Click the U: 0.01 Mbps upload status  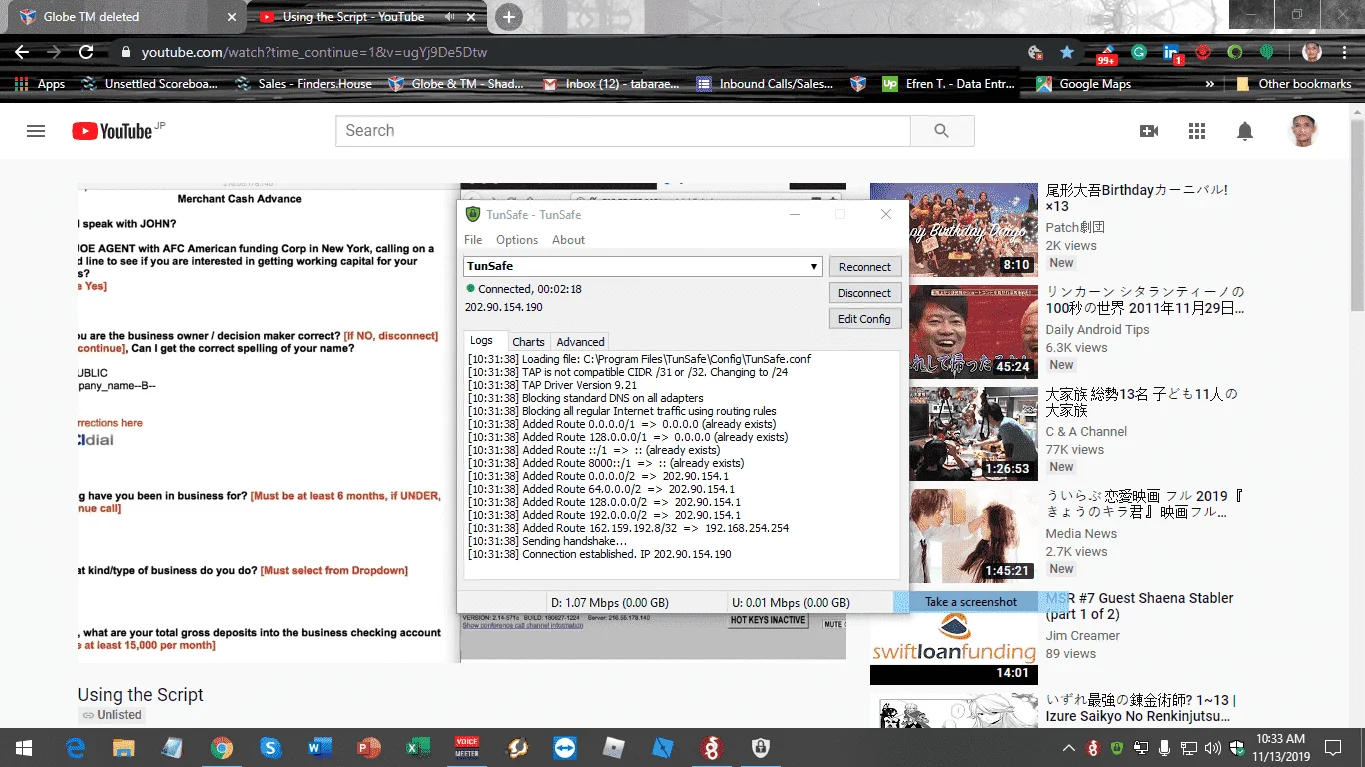(x=790, y=602)
